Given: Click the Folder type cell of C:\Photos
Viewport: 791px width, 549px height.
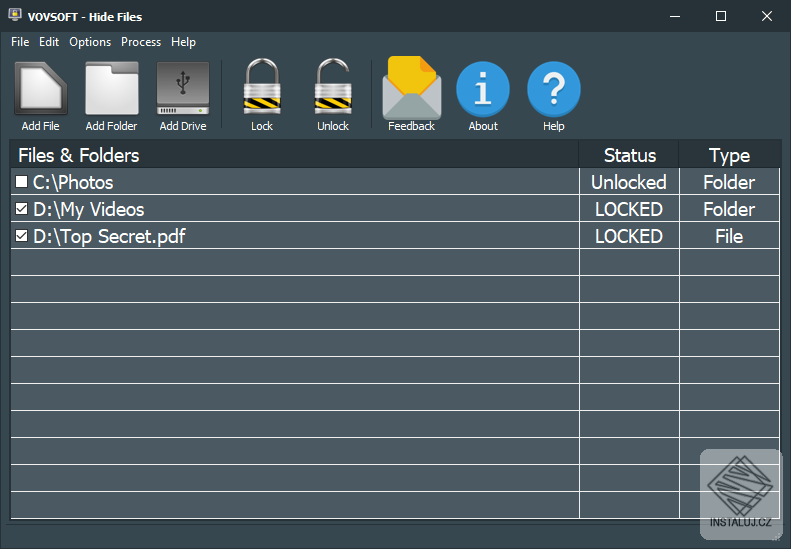Looking at the screenshot, I should pos(729,182).
